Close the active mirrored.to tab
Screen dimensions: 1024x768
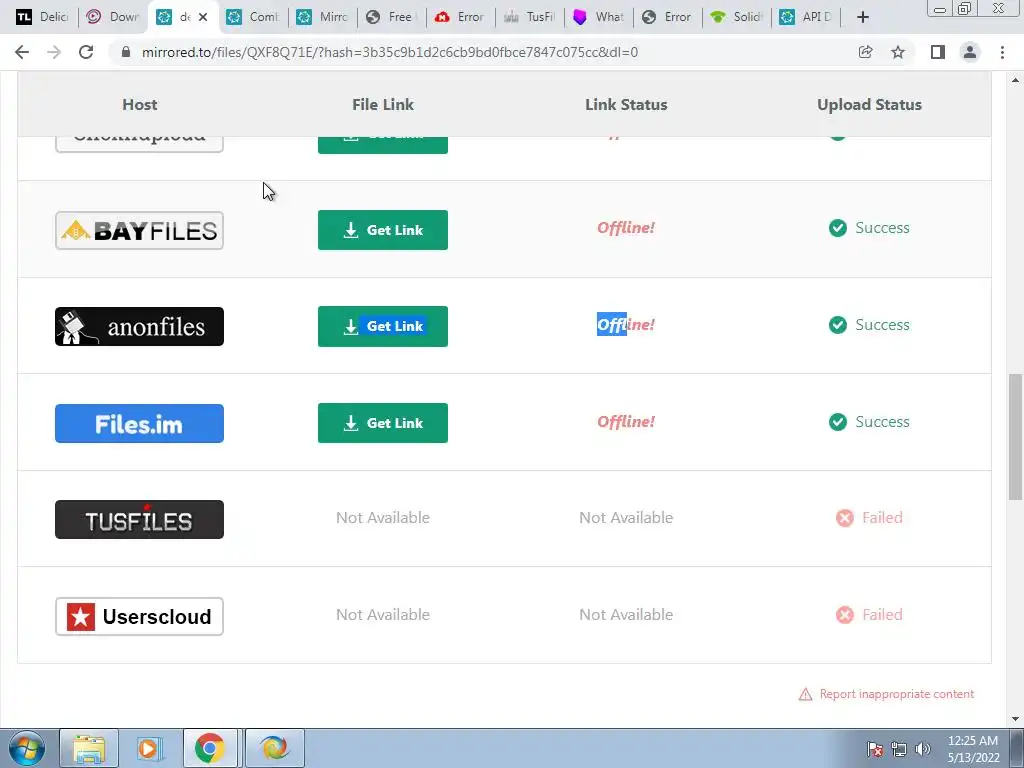point(203,17)
